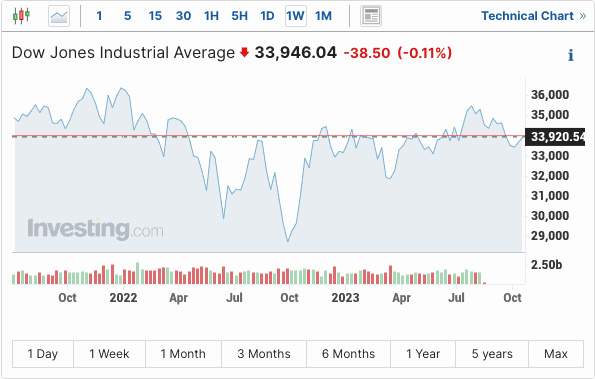Click the 36,000 axis label

550,94
